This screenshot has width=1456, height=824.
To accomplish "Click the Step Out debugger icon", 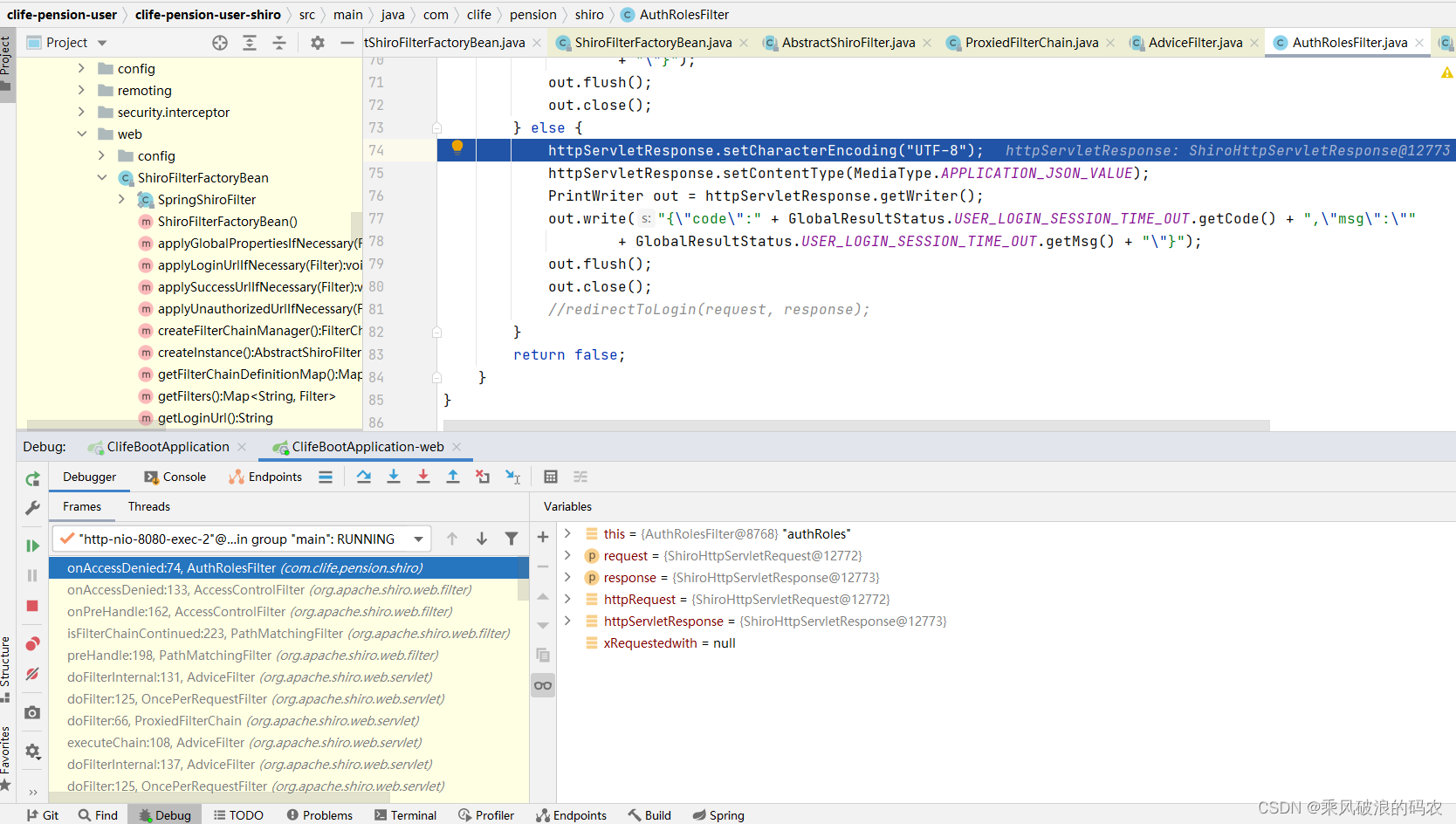I will (x=453, y=477).
